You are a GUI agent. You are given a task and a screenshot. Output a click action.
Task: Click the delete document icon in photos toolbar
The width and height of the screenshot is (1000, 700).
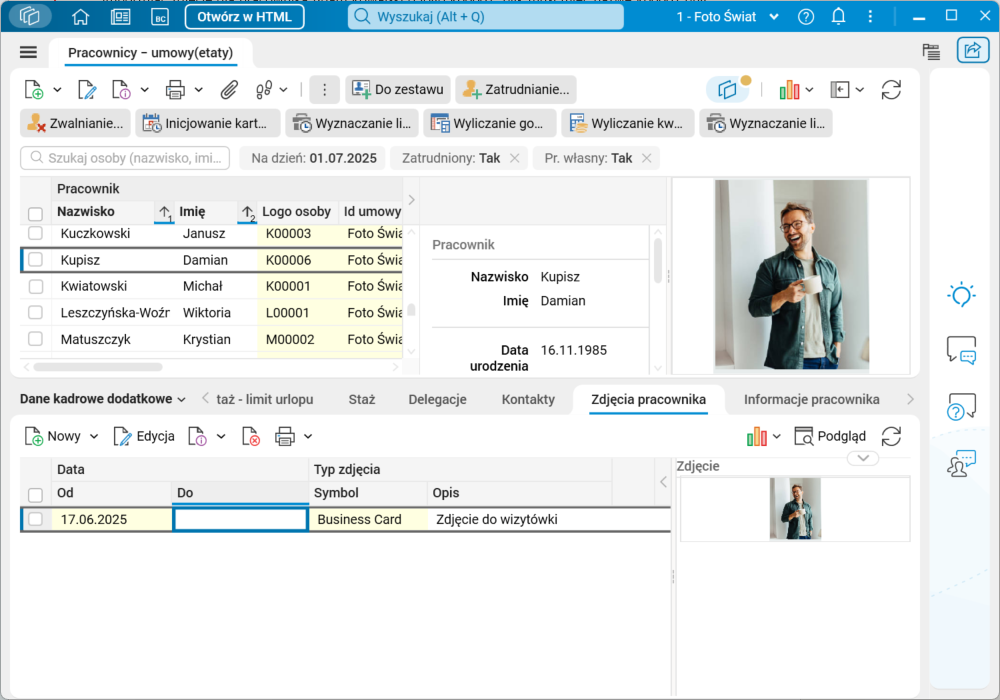251,437
